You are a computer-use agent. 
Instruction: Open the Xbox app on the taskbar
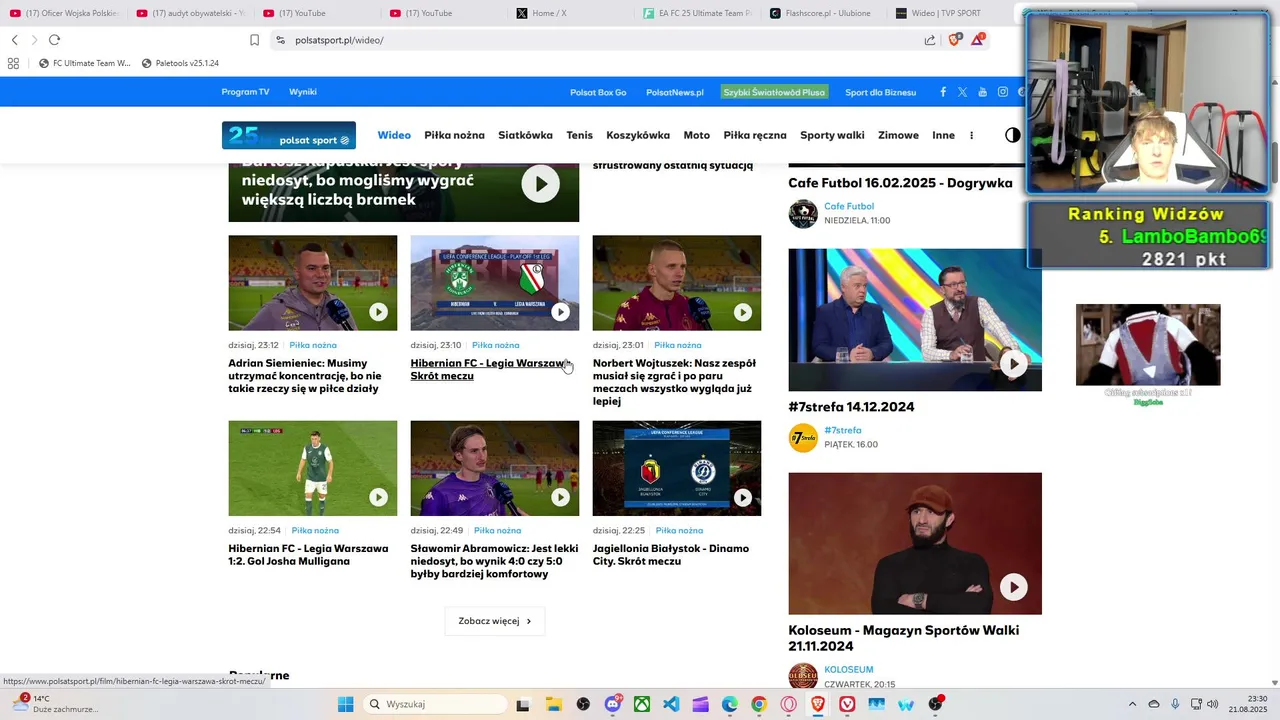[642, 704]
